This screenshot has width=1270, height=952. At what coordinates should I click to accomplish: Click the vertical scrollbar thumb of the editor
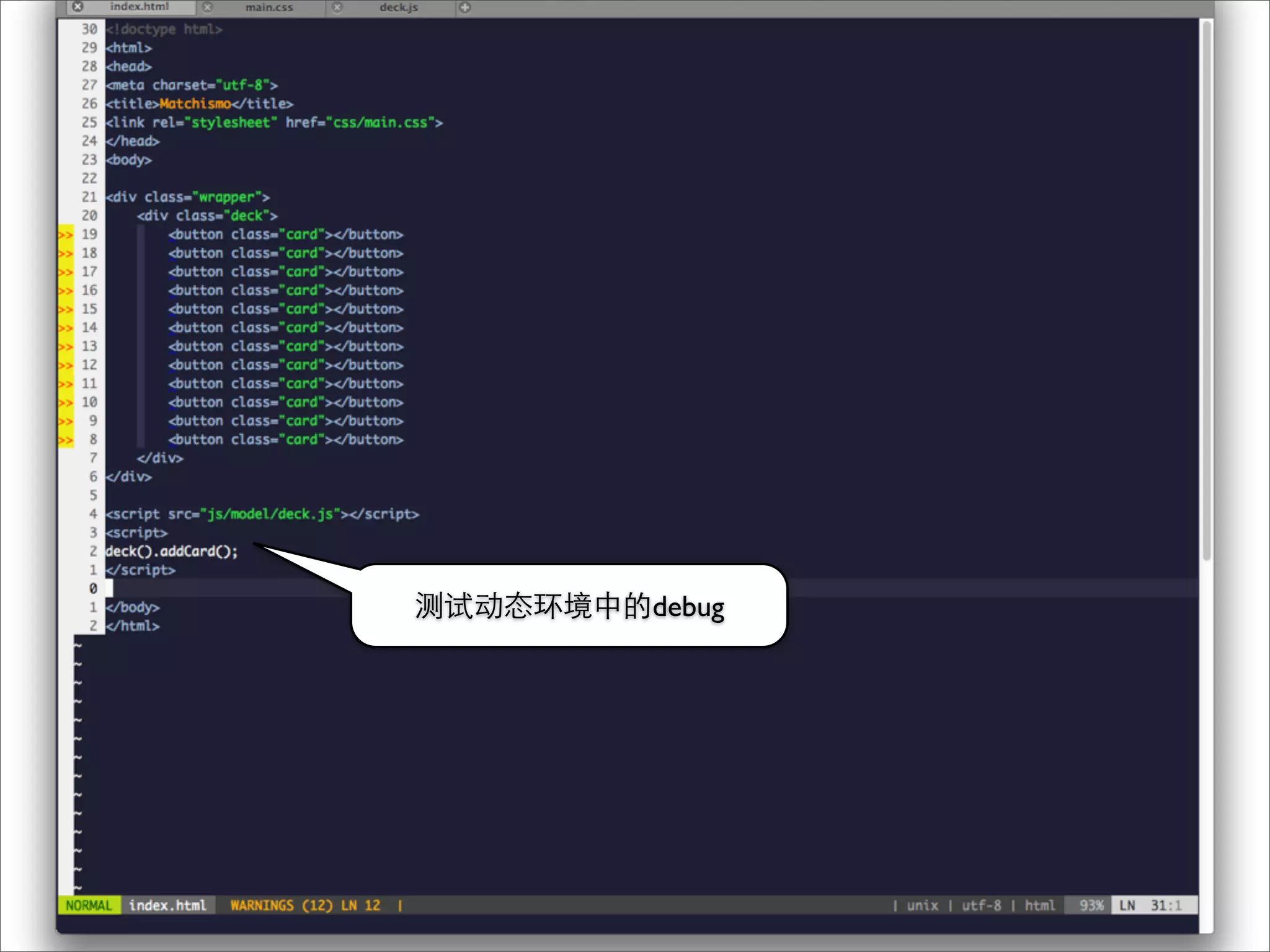click(x=1206, y=290)
